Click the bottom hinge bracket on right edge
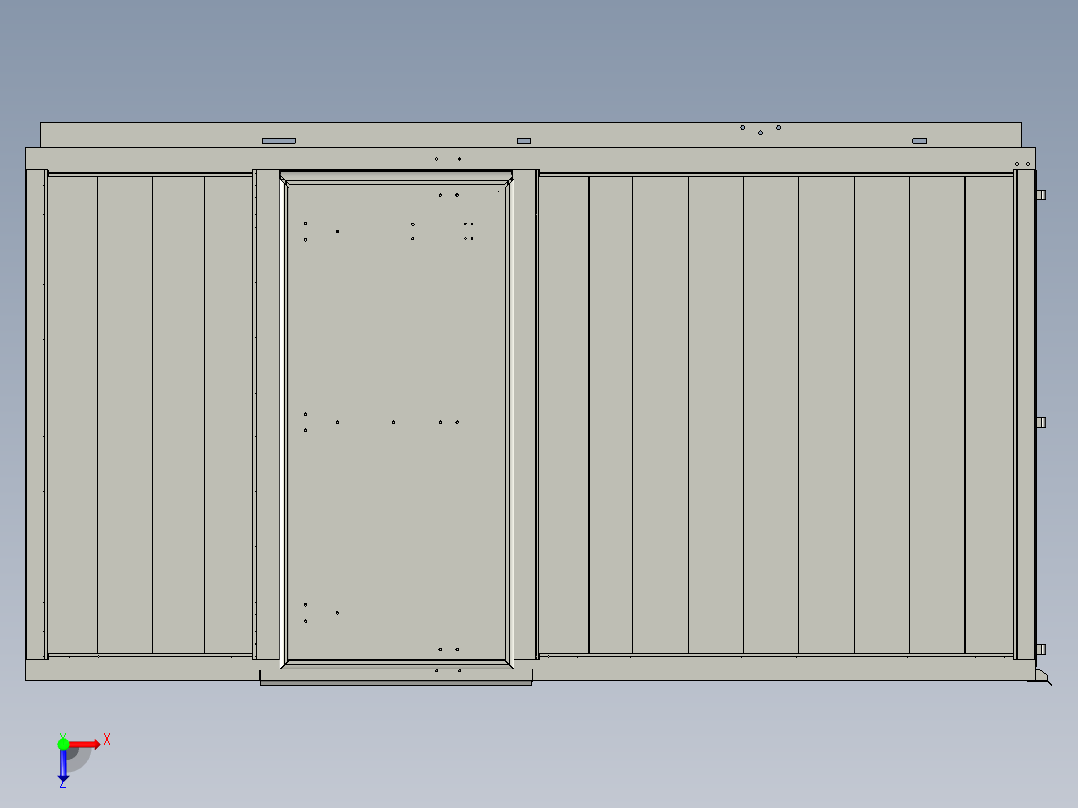This screenshot has height=808, width=1078. [x=1040, y=649]
